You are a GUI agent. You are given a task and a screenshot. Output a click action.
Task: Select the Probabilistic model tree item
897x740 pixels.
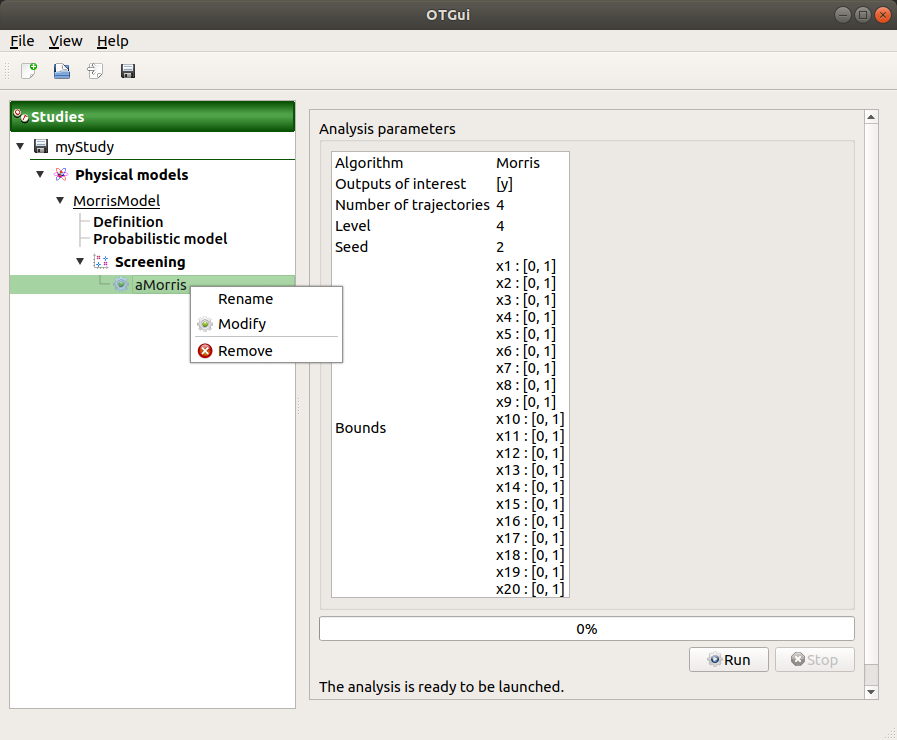click(x=160, y=239)
